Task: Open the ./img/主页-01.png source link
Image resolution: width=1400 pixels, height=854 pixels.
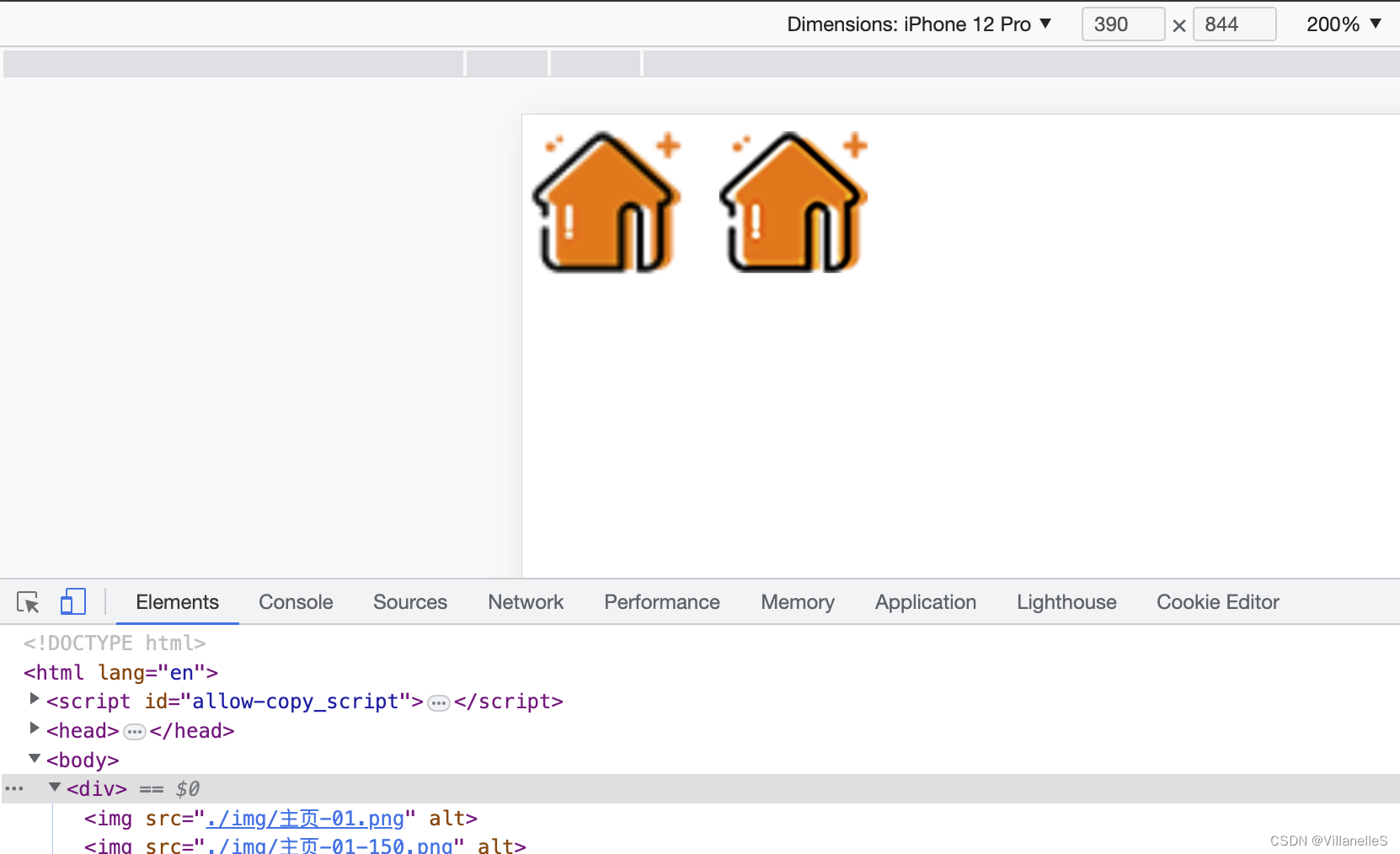Action: pyautogui.click(x=305, y=819)
